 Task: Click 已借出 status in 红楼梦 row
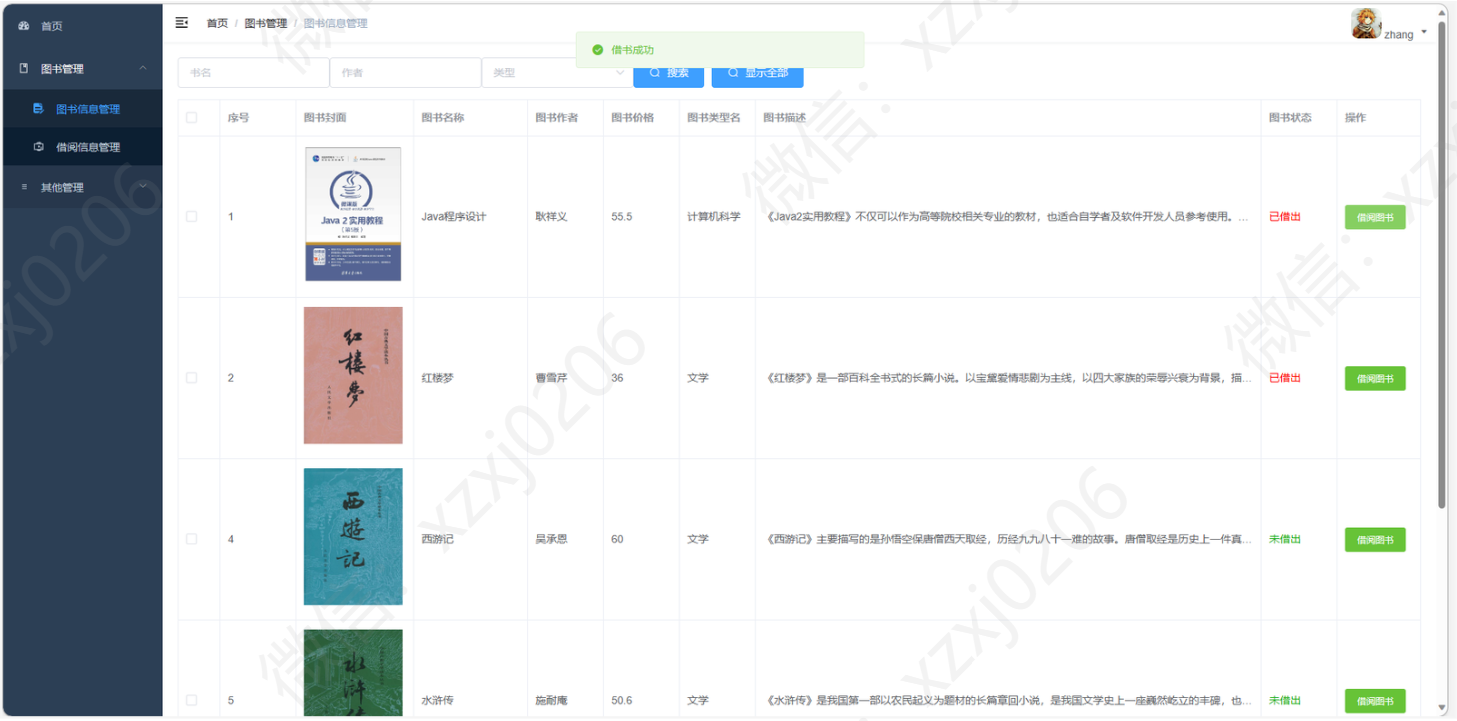[x=1285, y=378]
